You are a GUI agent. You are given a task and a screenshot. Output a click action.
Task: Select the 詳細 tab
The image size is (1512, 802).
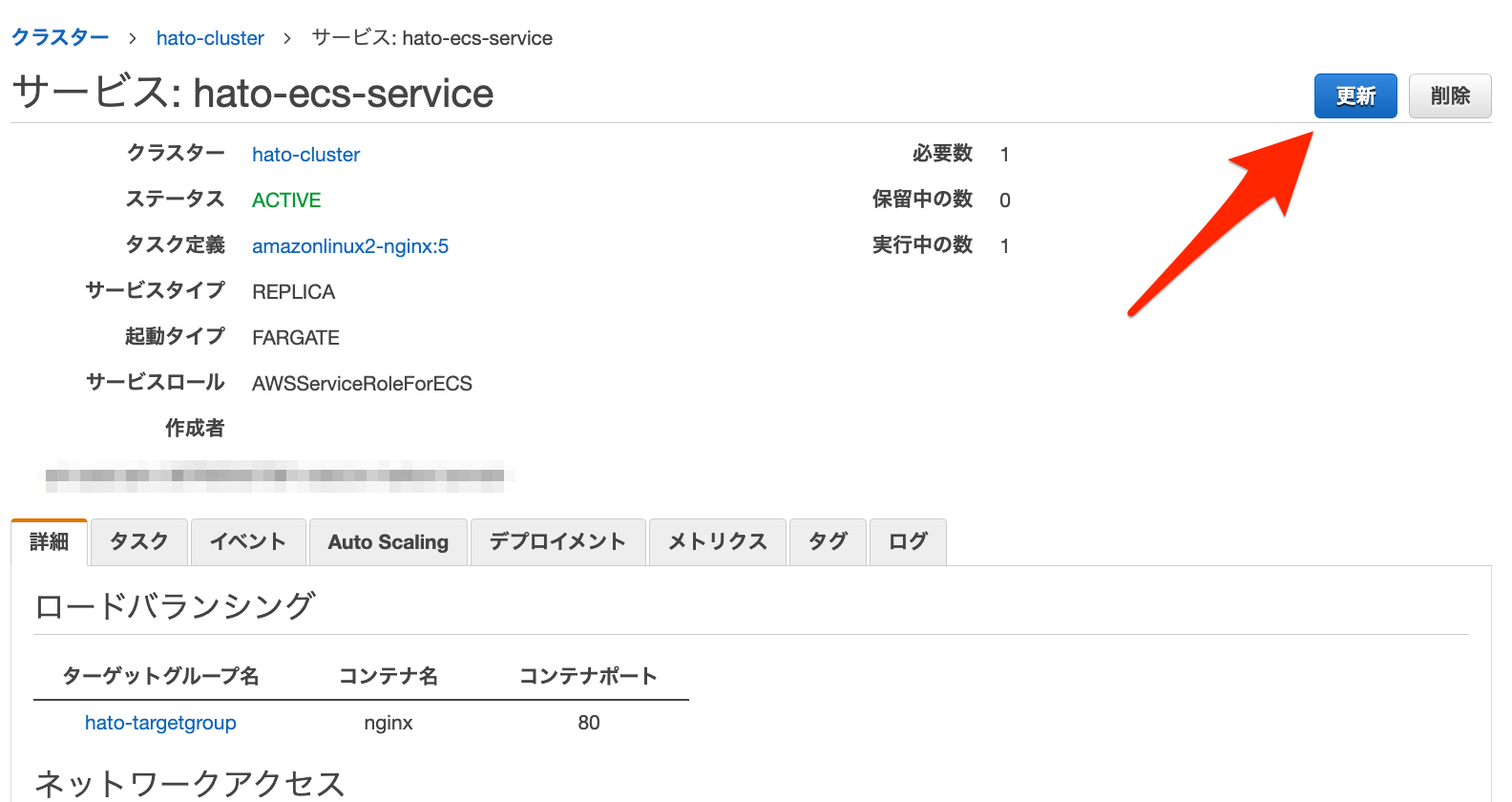pos(49,542)
